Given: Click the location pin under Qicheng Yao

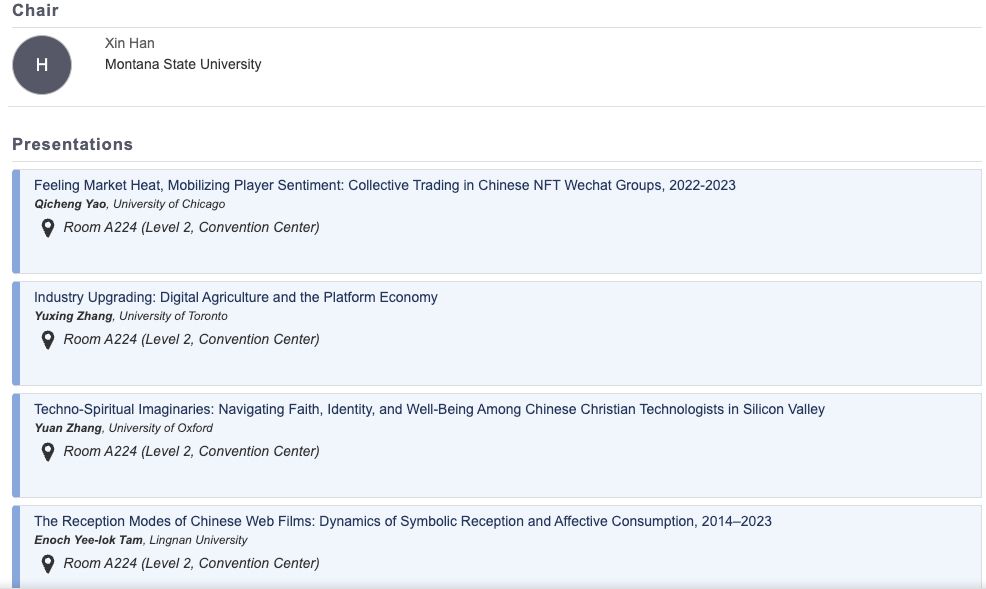Looking at the screenshot, I should click(48, 228).
